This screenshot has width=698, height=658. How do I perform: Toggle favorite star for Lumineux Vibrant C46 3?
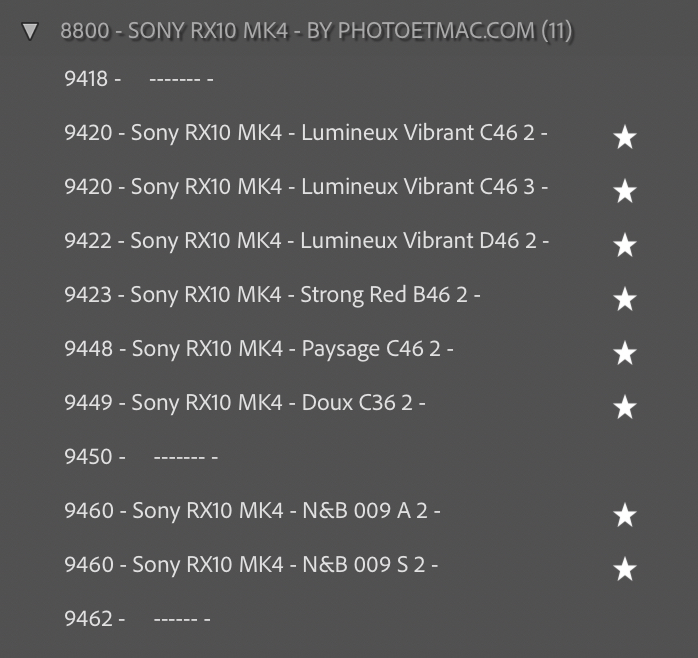tap(624, 191)
